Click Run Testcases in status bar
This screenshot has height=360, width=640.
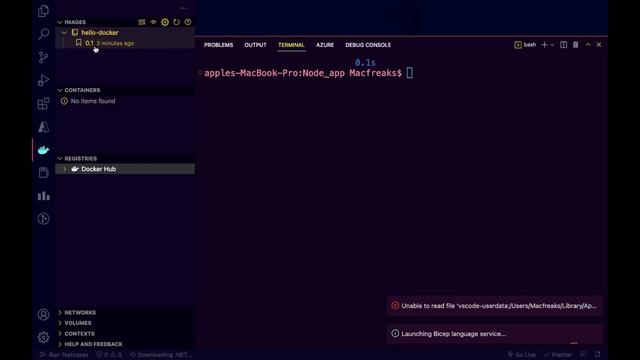[64, 355]
